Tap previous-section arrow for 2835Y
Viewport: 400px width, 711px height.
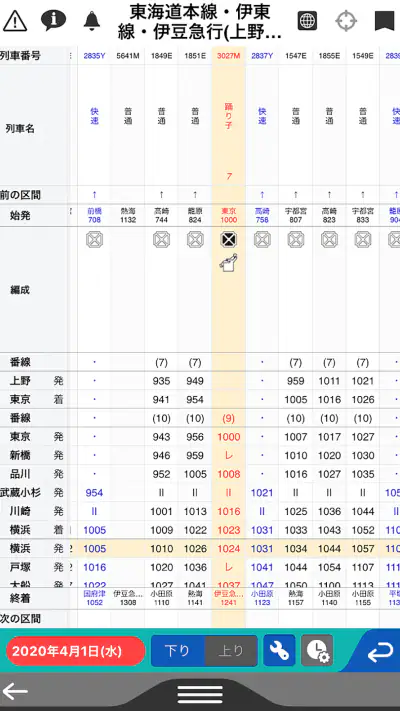pos(94,195)
